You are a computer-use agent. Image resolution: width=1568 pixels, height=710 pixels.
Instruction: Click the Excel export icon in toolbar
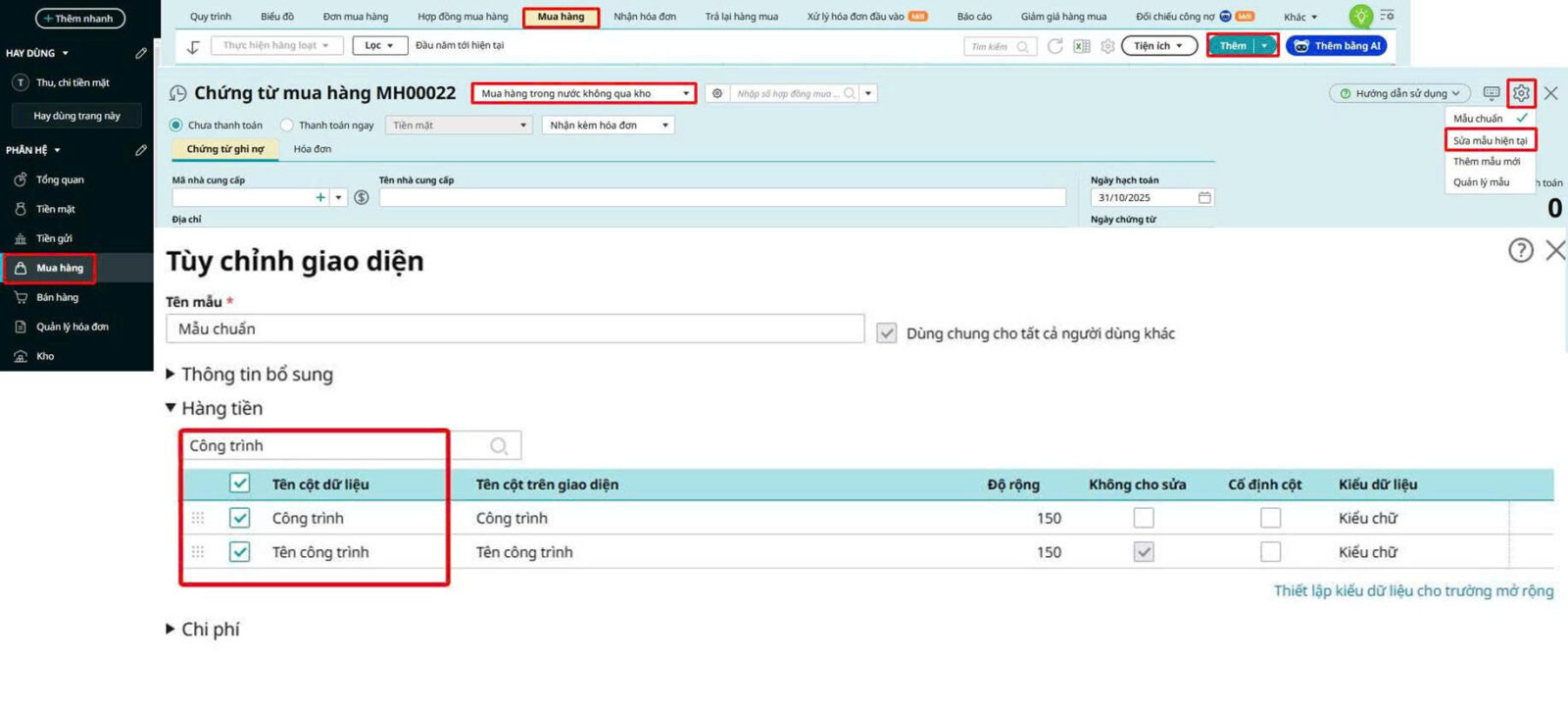pos(1082,46)
